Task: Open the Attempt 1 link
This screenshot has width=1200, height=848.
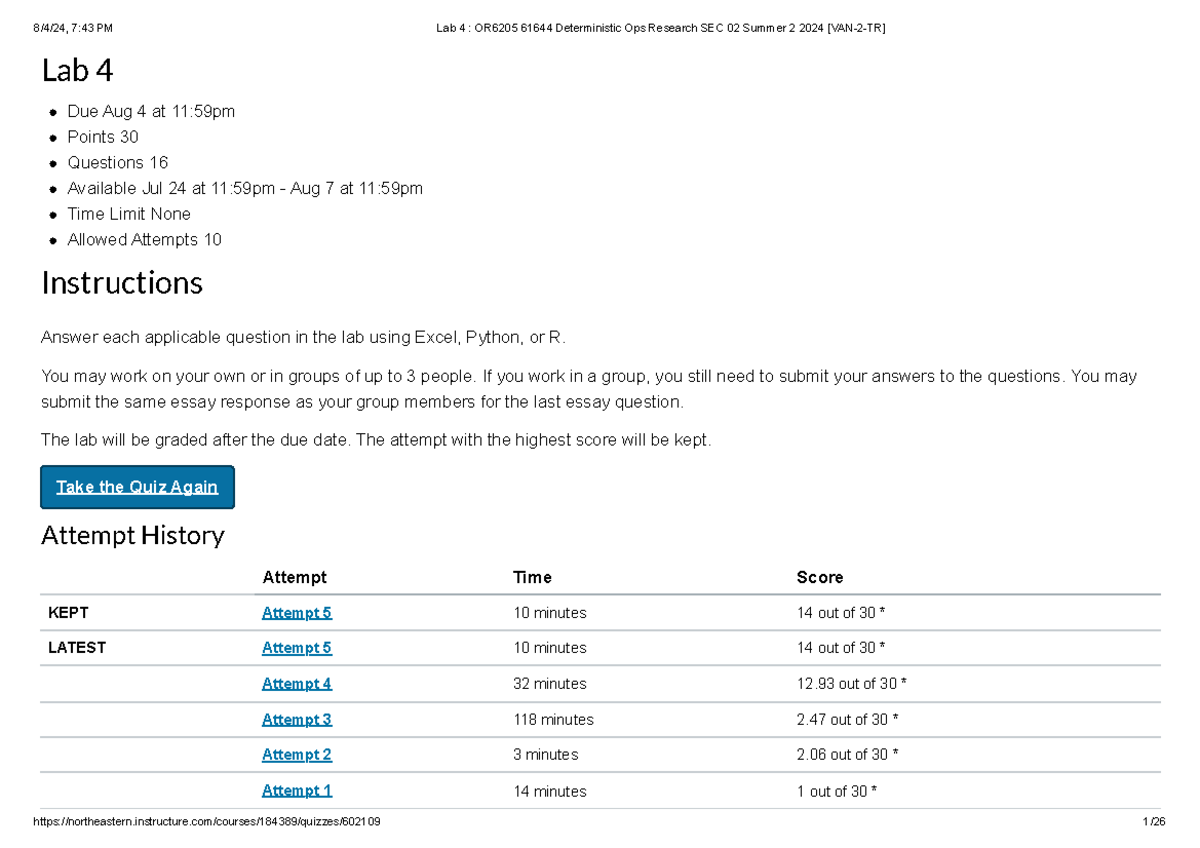Action: [x=296, y=790]
